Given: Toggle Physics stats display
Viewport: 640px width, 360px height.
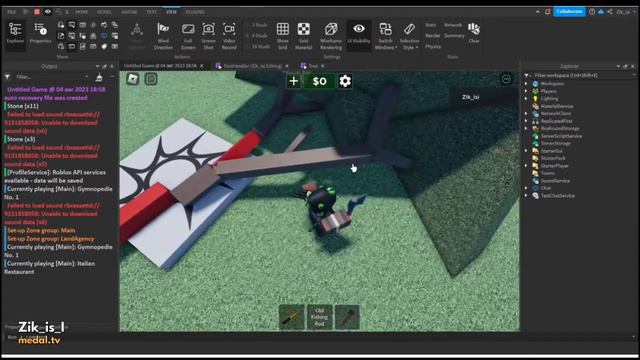Looking at the screenshot, I should (433, 47).
